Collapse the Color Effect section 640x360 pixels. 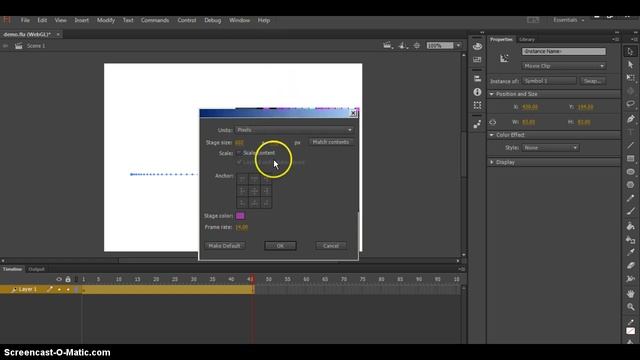(x=492, y=135)
